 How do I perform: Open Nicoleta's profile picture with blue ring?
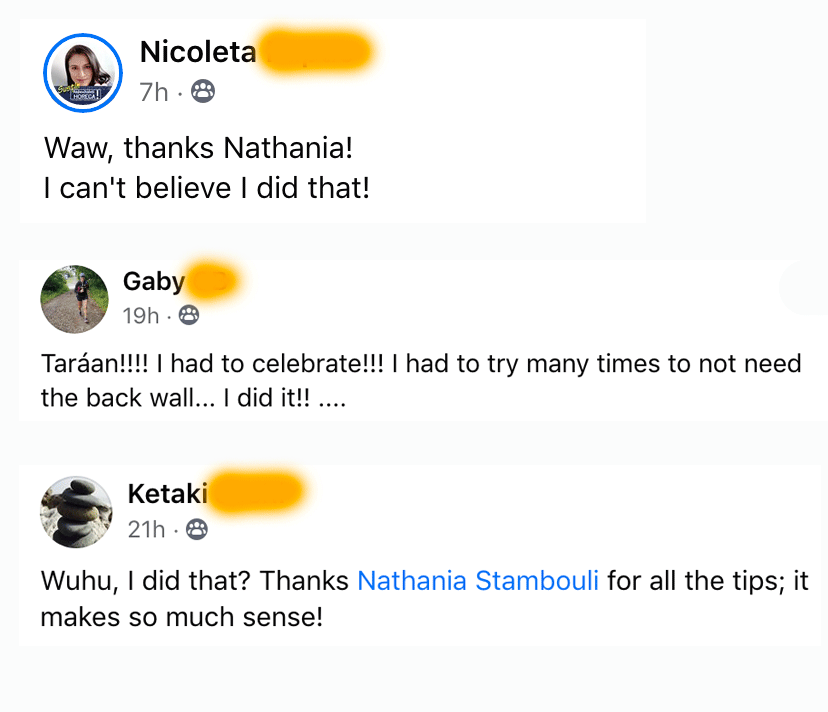point(83,73)
